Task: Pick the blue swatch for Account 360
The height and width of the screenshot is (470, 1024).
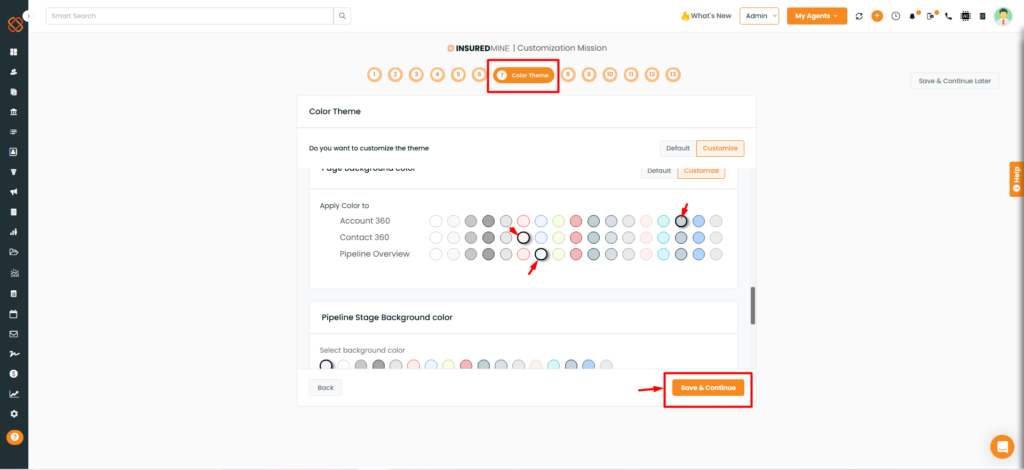Action: click(x=698, y=221)
